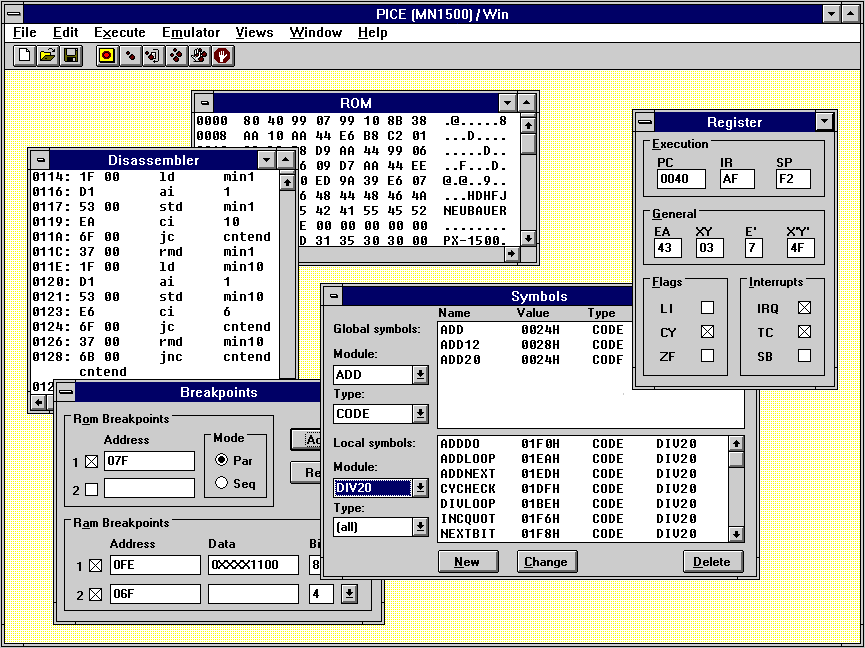The height and width of the screenshot is (648, 865).
Task: Select the Seq mode radio button
Action: click(222, 483)
